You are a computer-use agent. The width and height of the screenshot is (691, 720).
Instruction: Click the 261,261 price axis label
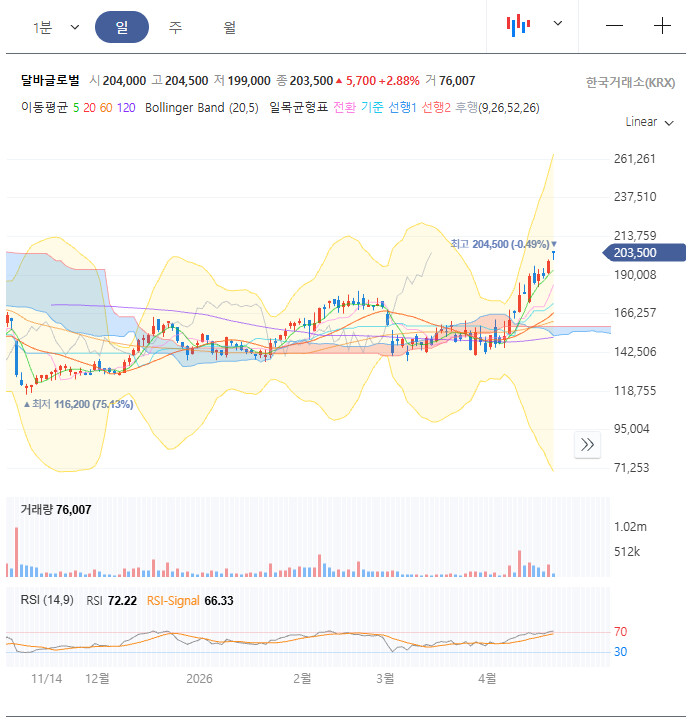pos(635,159)
